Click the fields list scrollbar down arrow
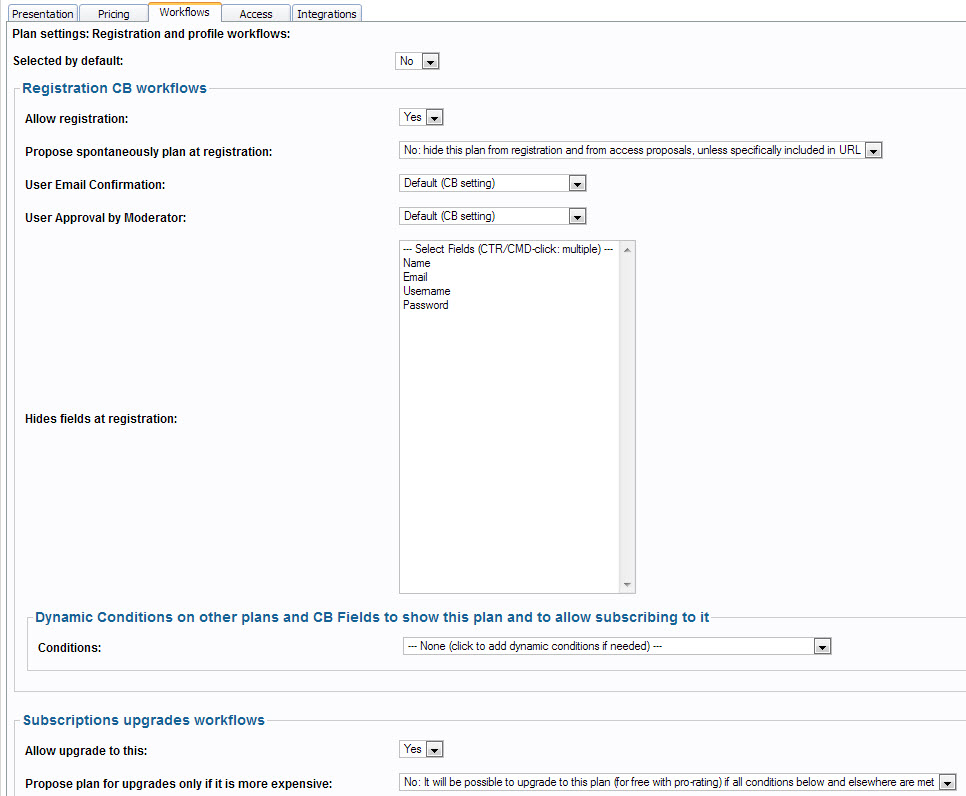 (x=627, y=585)
